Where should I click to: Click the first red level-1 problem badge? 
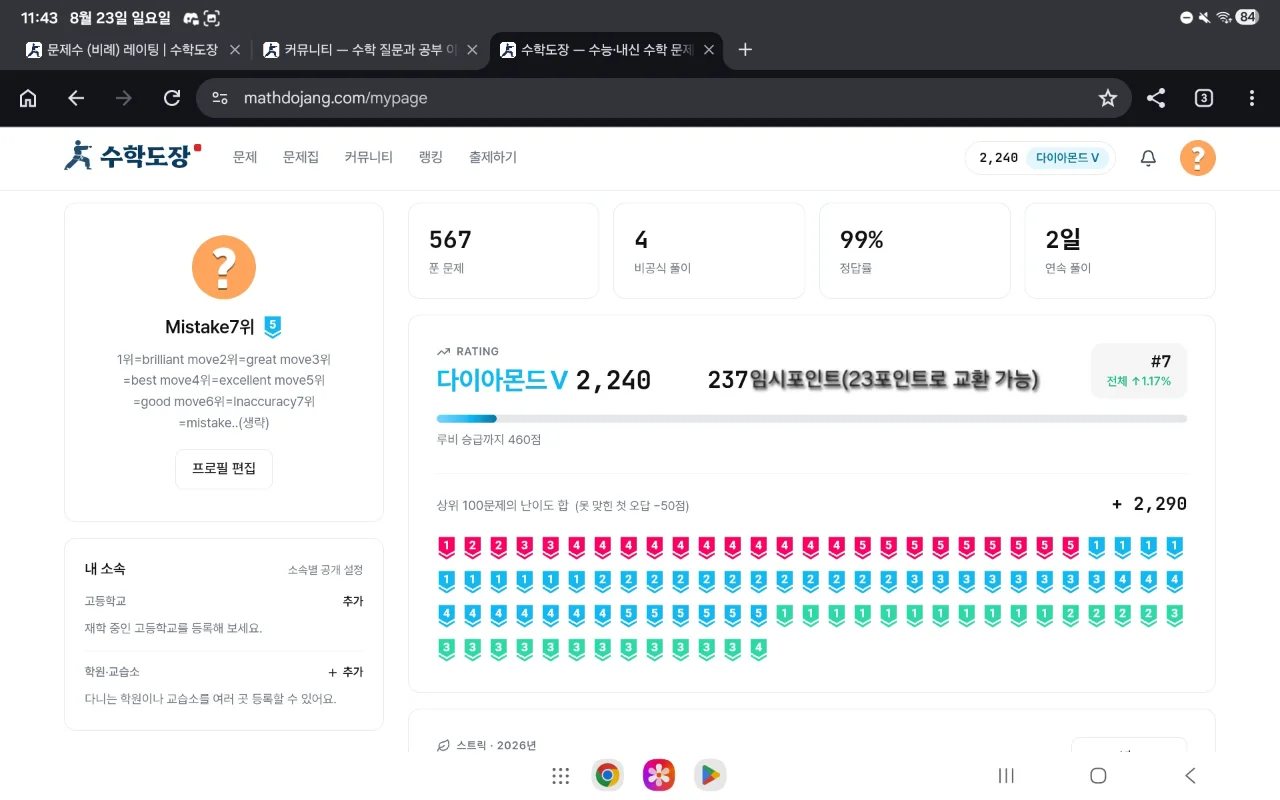tap(446, 548)
